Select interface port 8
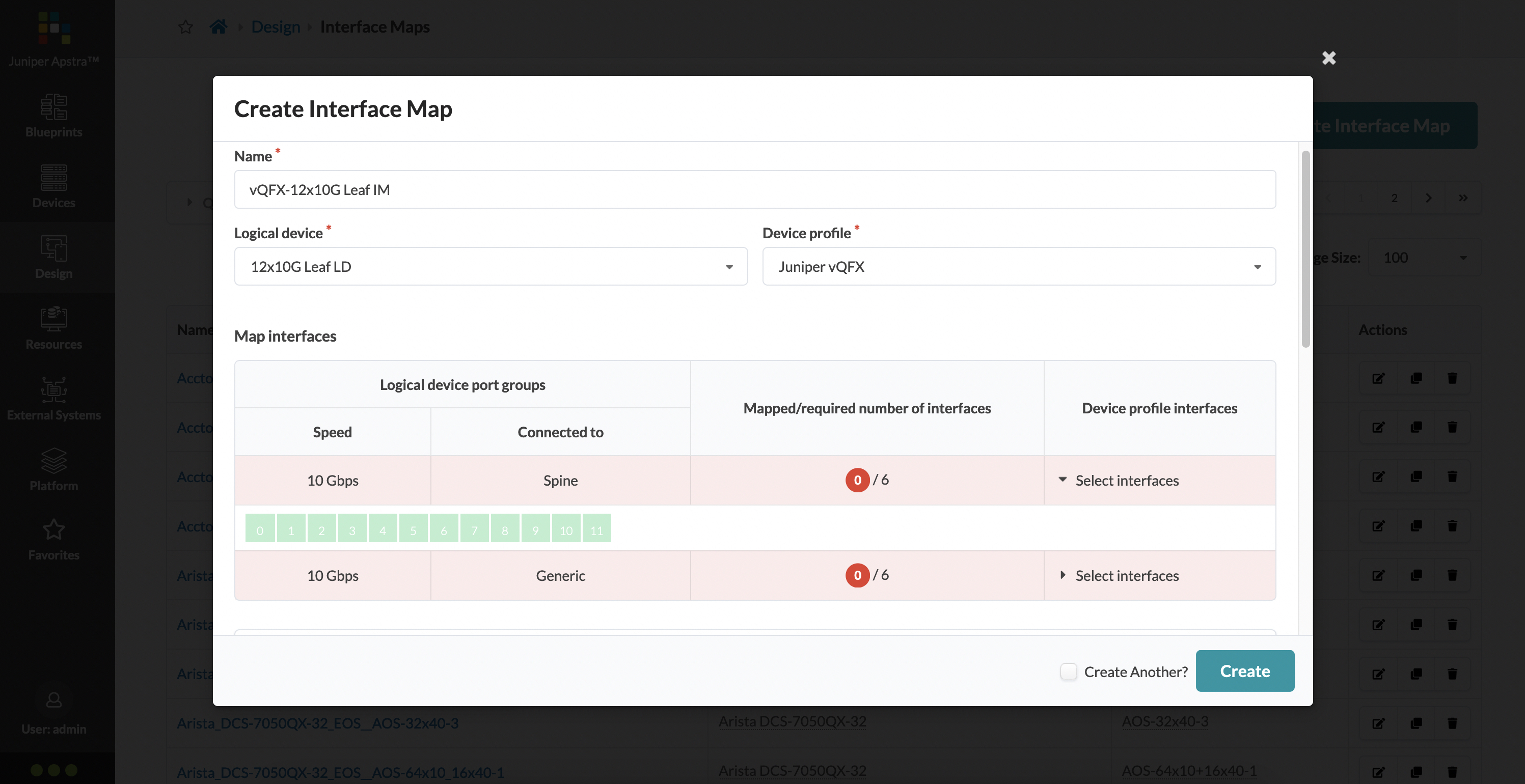Viewport: 1525px width, 784px height. tap(505, 528)
